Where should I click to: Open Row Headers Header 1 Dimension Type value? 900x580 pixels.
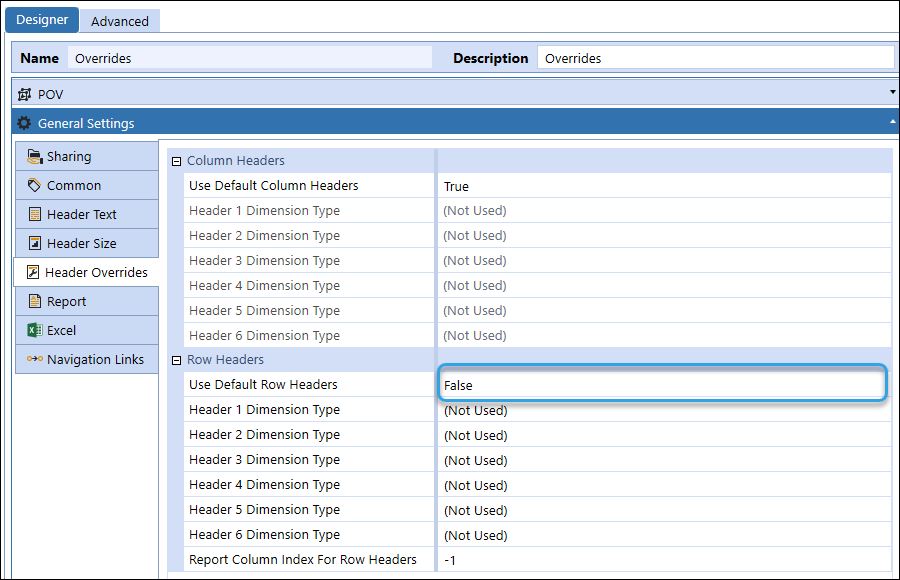click(x=664, y=411)
